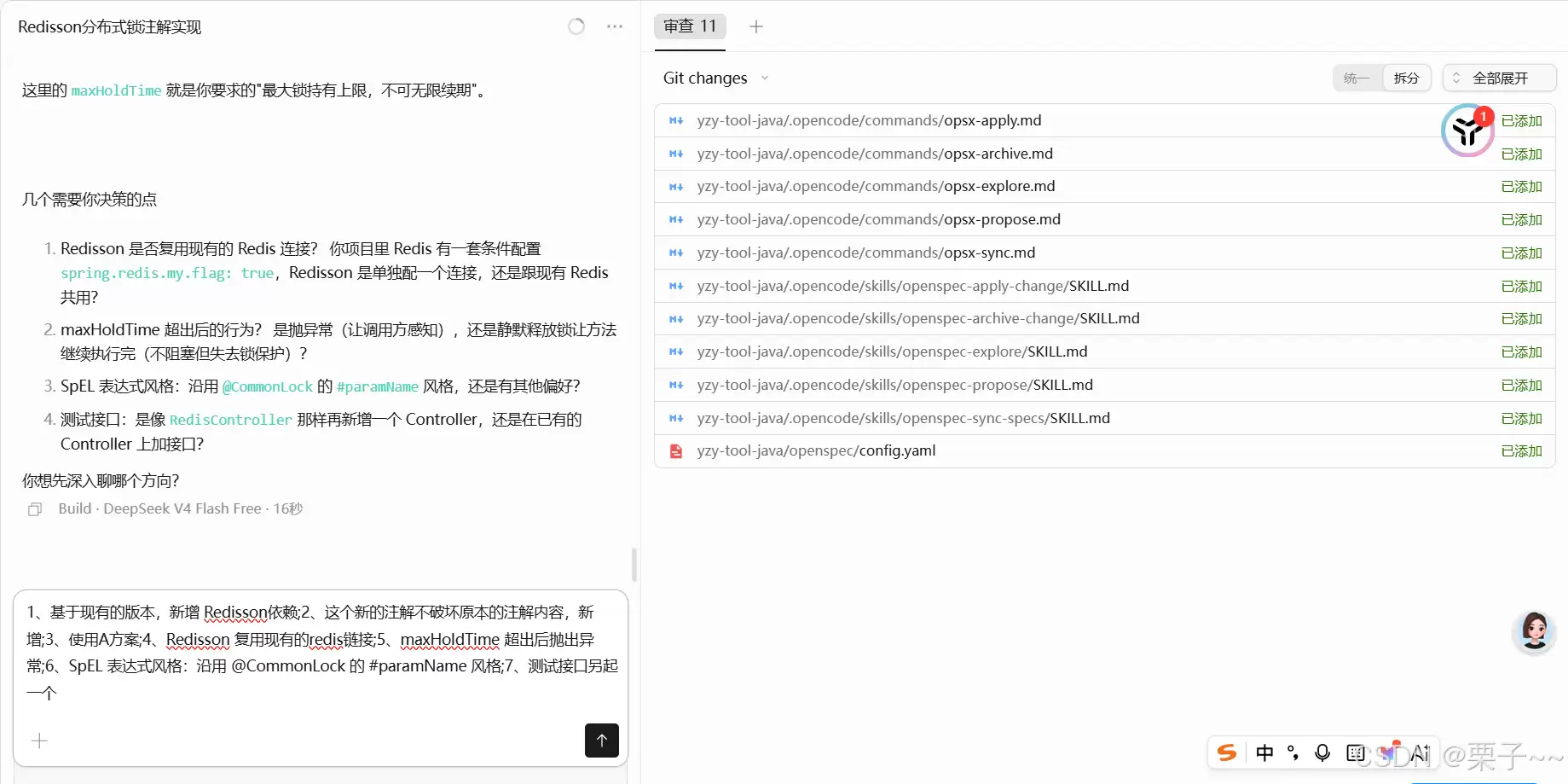Expand the openspec-apply-change/SKILL.md row
The height and width of the screenshot is (784, 1568).
(x=1105, y=286)
